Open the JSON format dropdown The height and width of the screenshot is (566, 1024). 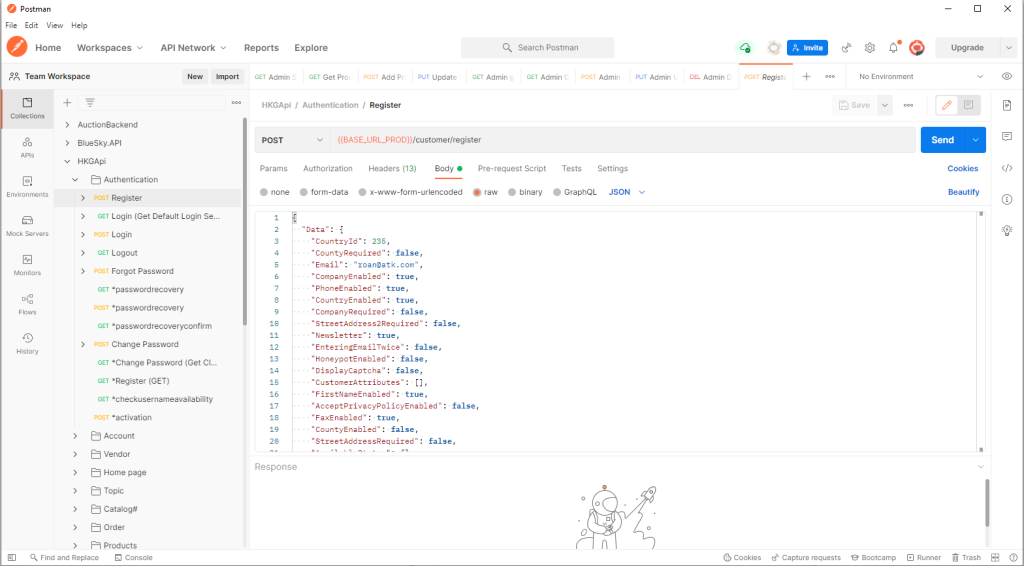click(626, 192)
